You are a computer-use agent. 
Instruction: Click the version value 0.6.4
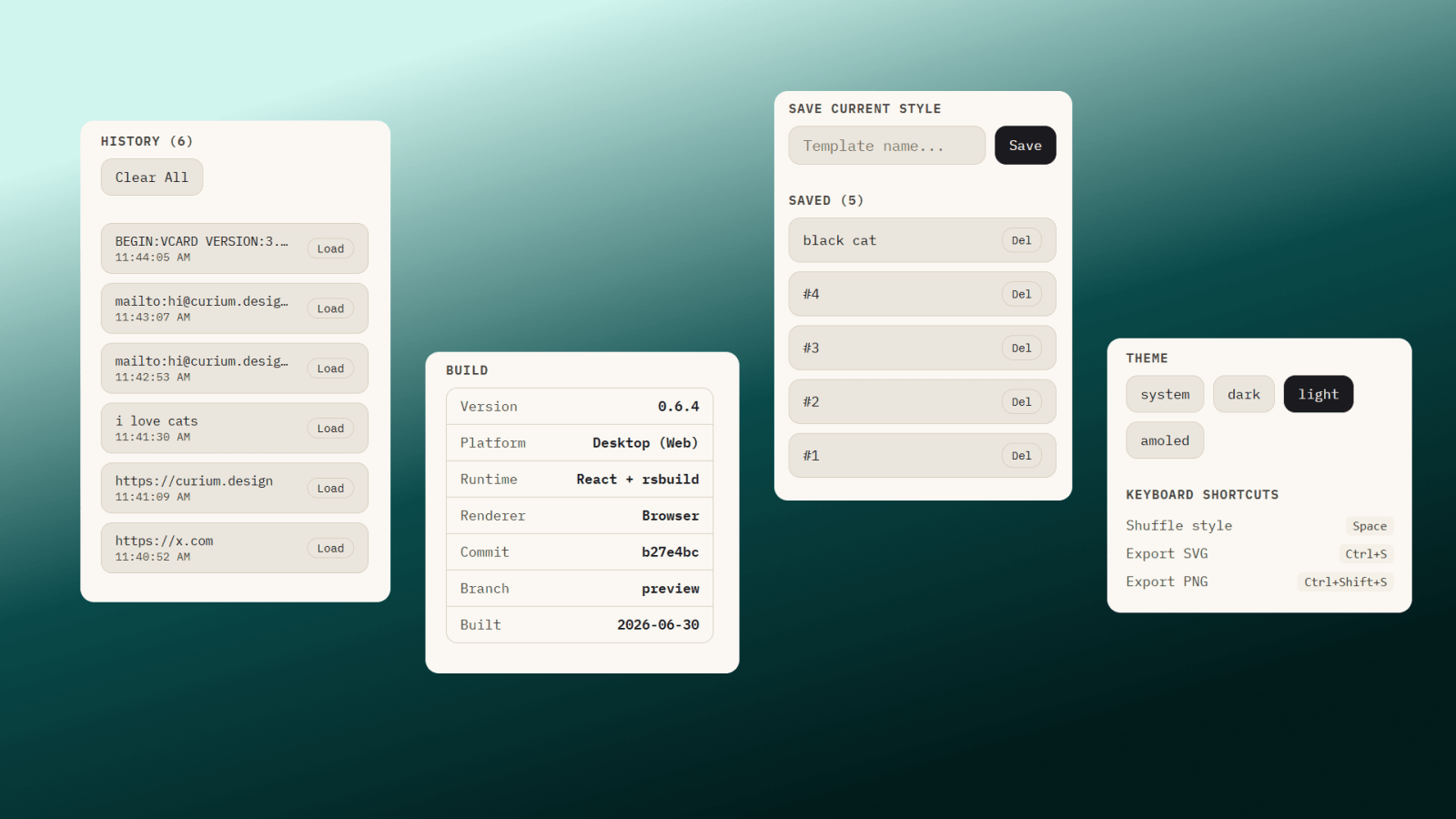coord(679,407)
